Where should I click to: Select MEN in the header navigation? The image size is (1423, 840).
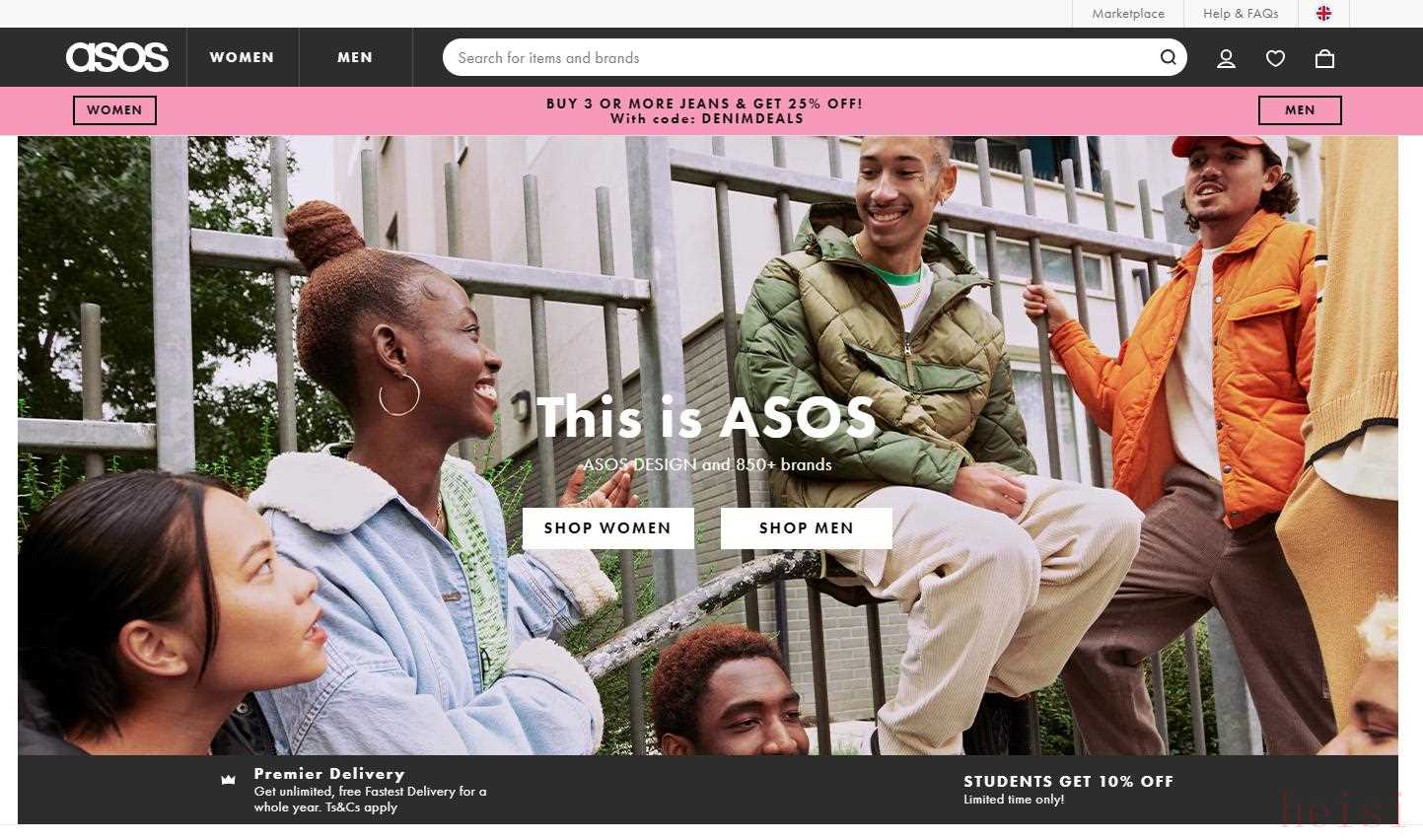(x=355, y=57)
